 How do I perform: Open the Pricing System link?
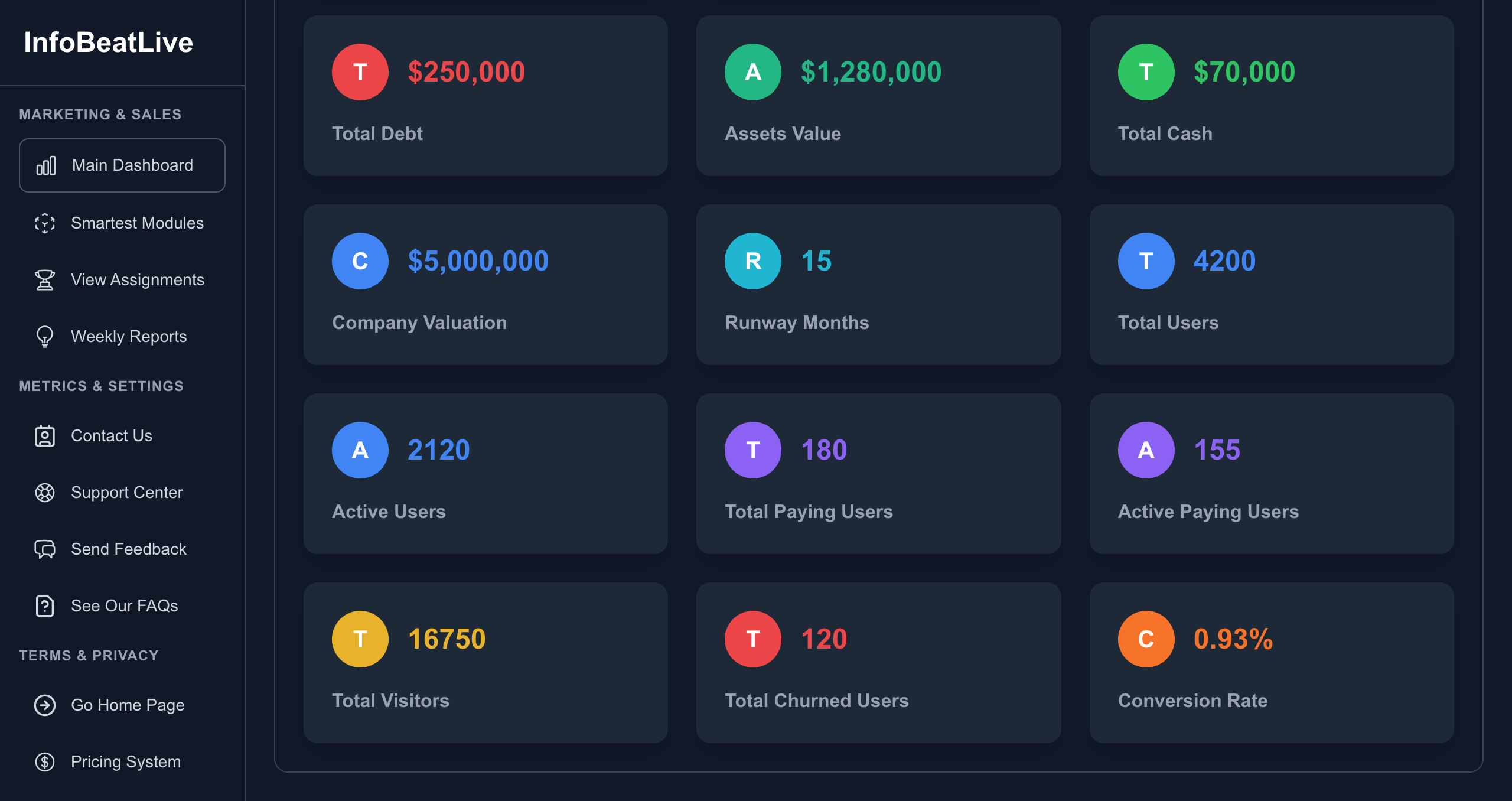click(125, 762)
